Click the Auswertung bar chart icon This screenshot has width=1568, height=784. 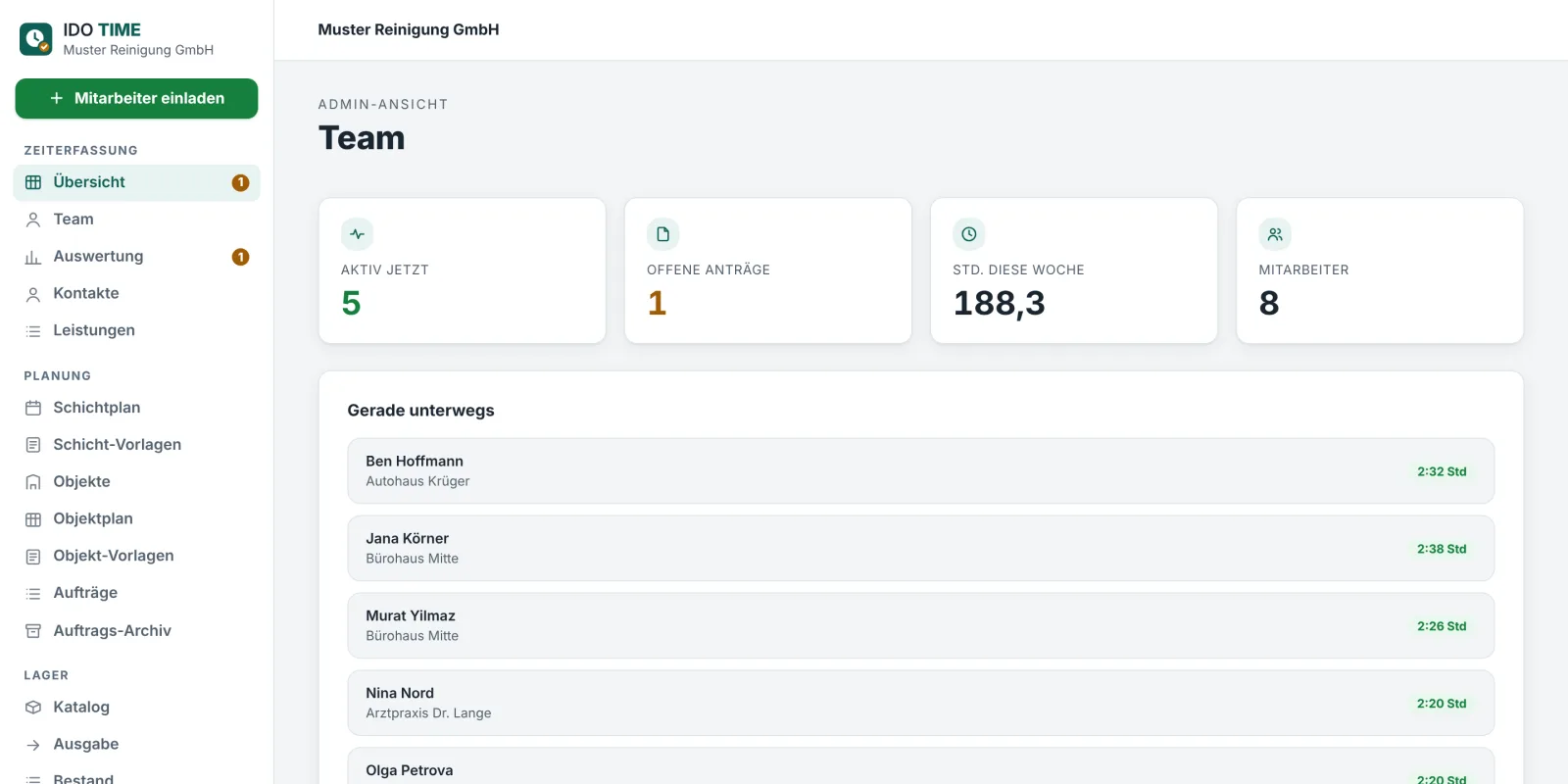pos(33,257)
